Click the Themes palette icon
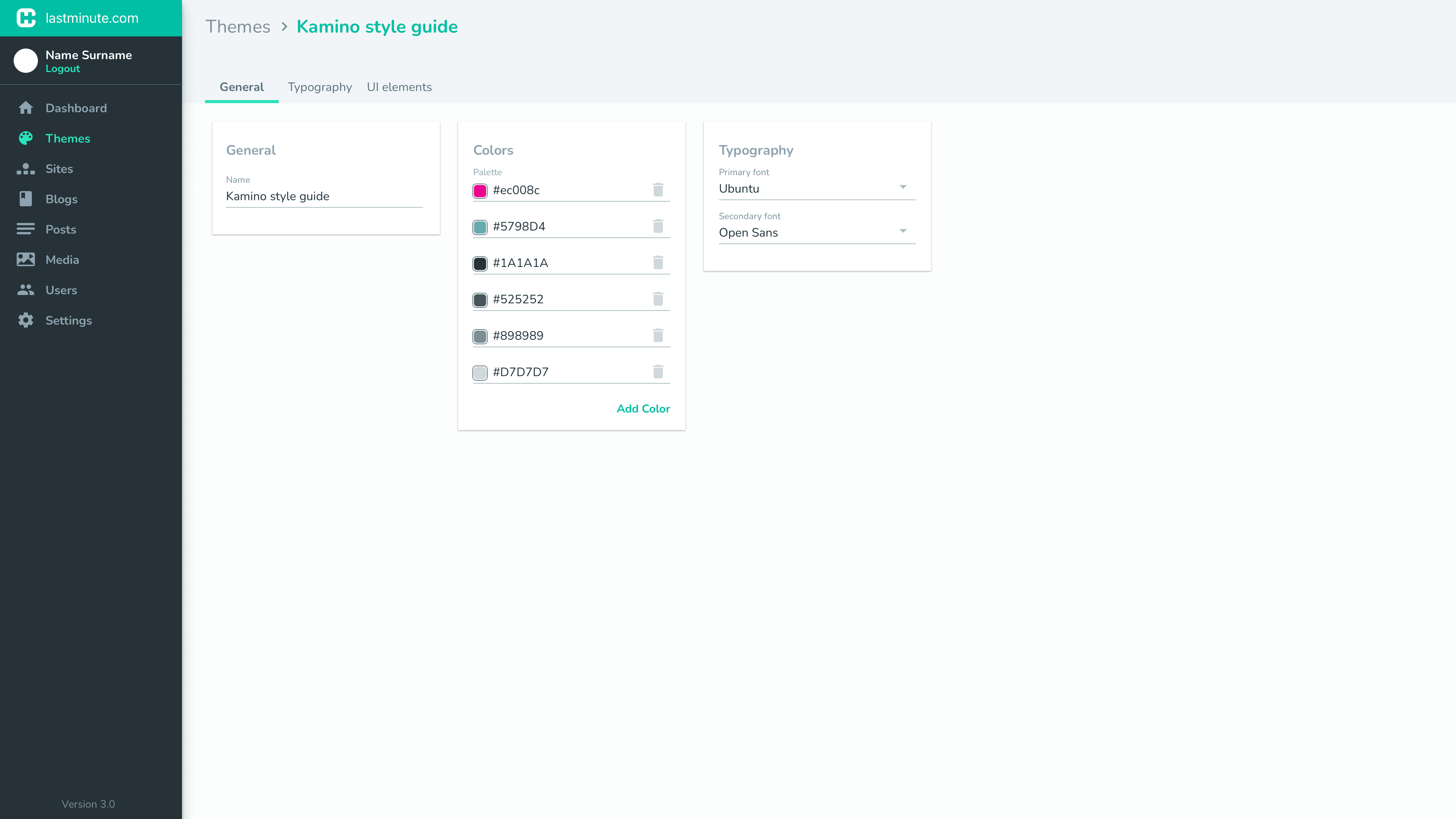Viewport: 1456px width, 819px height. tap(25, 138)
